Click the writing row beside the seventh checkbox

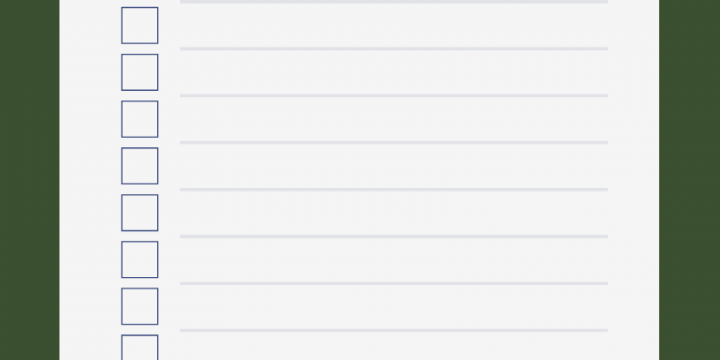tap(394, 306)
